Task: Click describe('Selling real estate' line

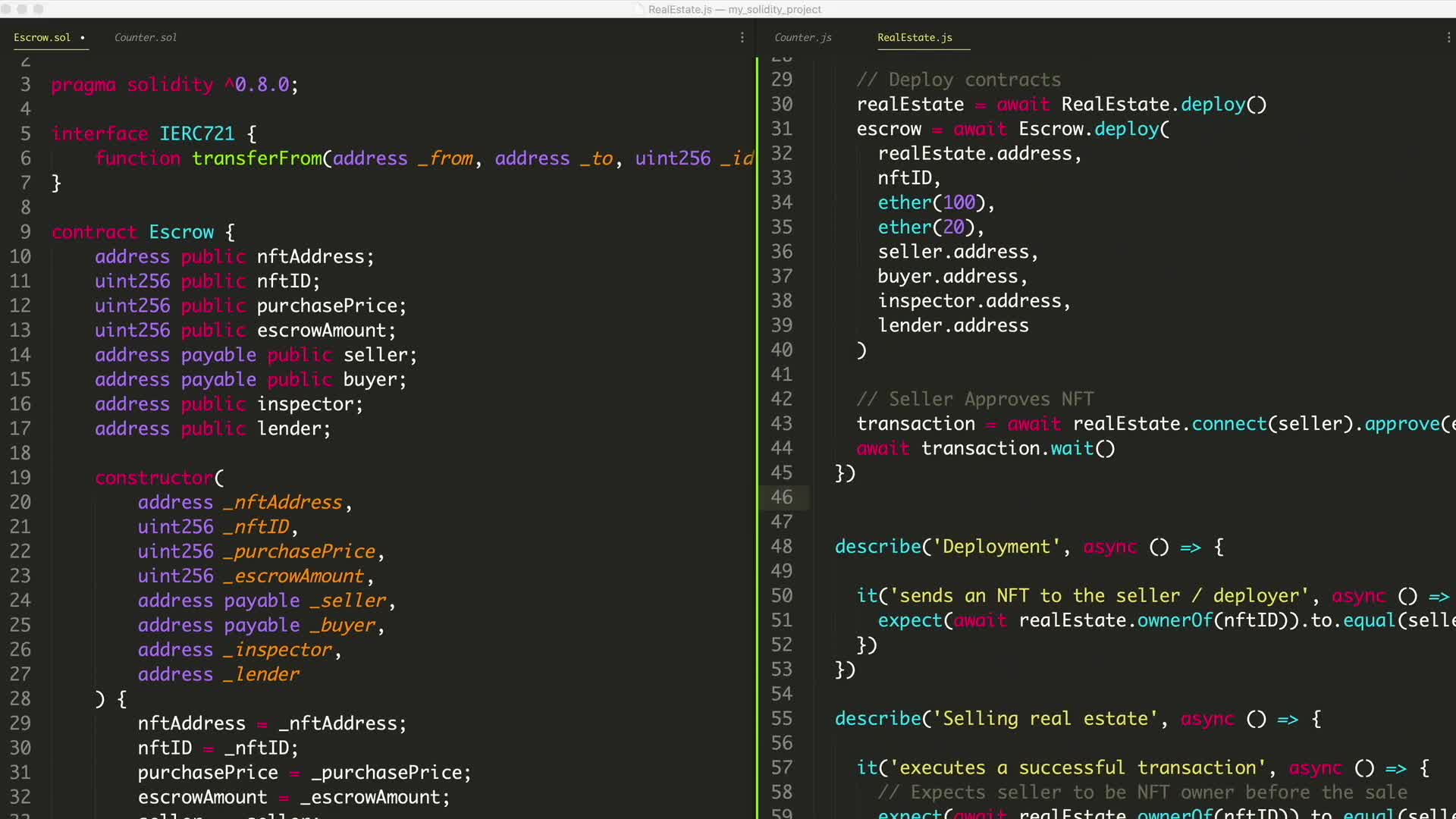Action: 996,719
